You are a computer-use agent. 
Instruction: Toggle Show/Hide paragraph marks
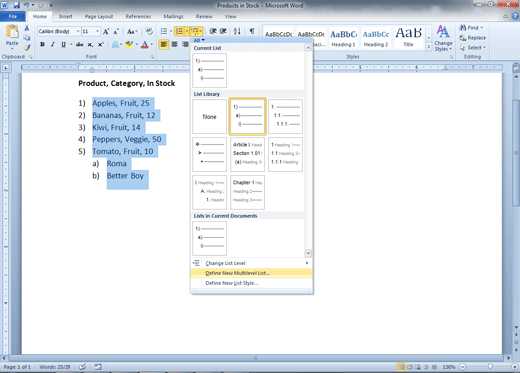(252, 31)
